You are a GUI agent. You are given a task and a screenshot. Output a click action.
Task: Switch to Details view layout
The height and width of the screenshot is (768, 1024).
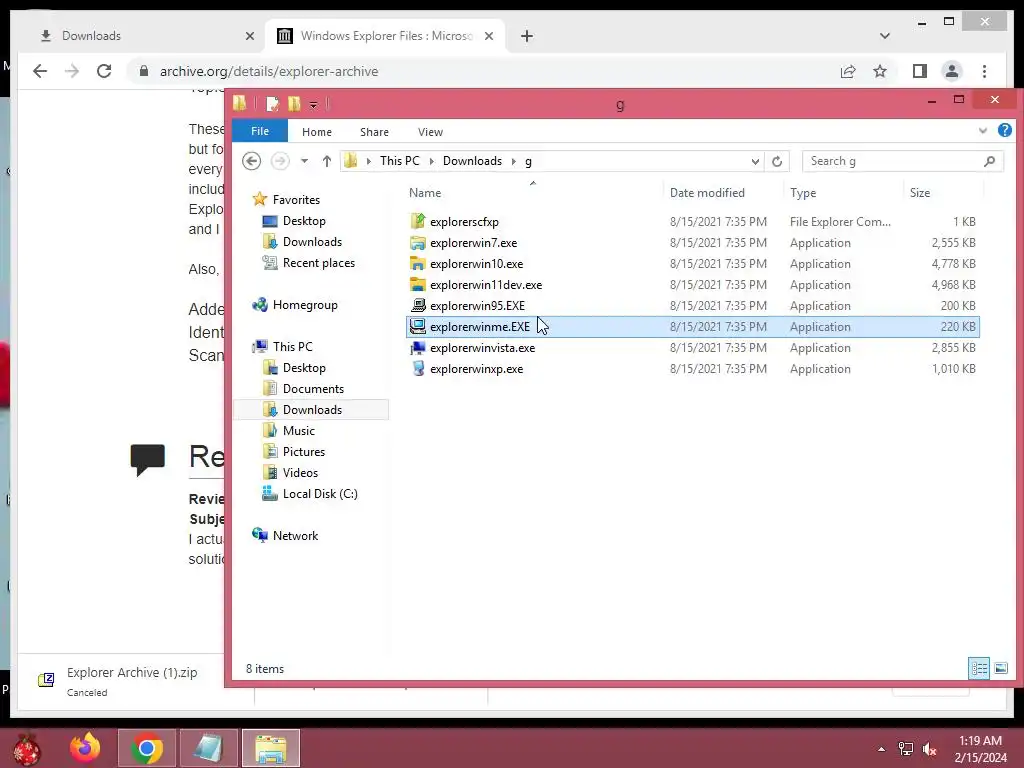(x=979, y=668)
